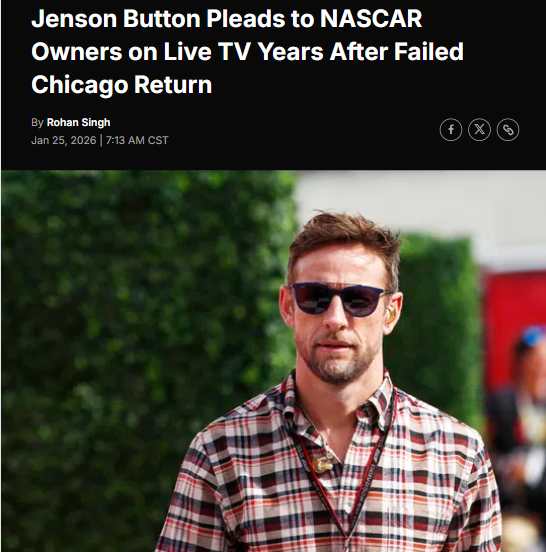Click the green hedge in the photo background

coord(141,352)
